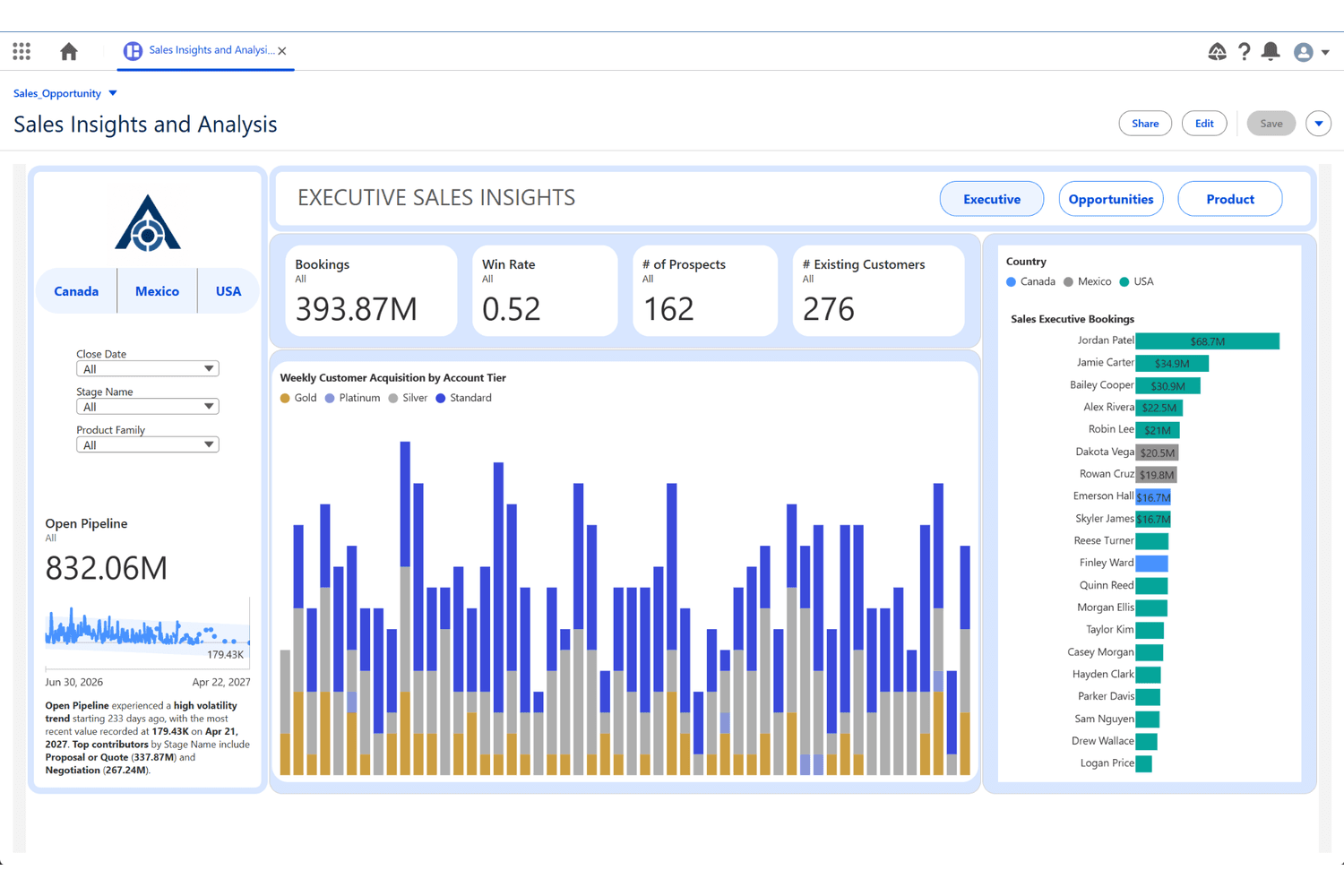The image size is (1344, 896).
Task: Open the Stage Name filter dropdown
Action: click(148, 407)
